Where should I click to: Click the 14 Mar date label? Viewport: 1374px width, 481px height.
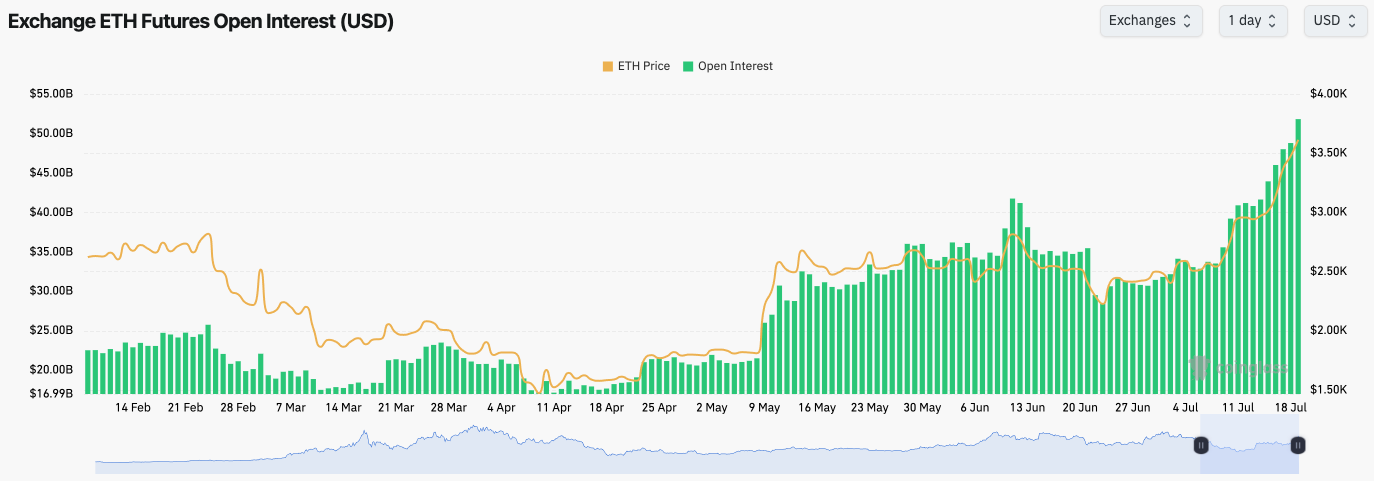point(343,408)
